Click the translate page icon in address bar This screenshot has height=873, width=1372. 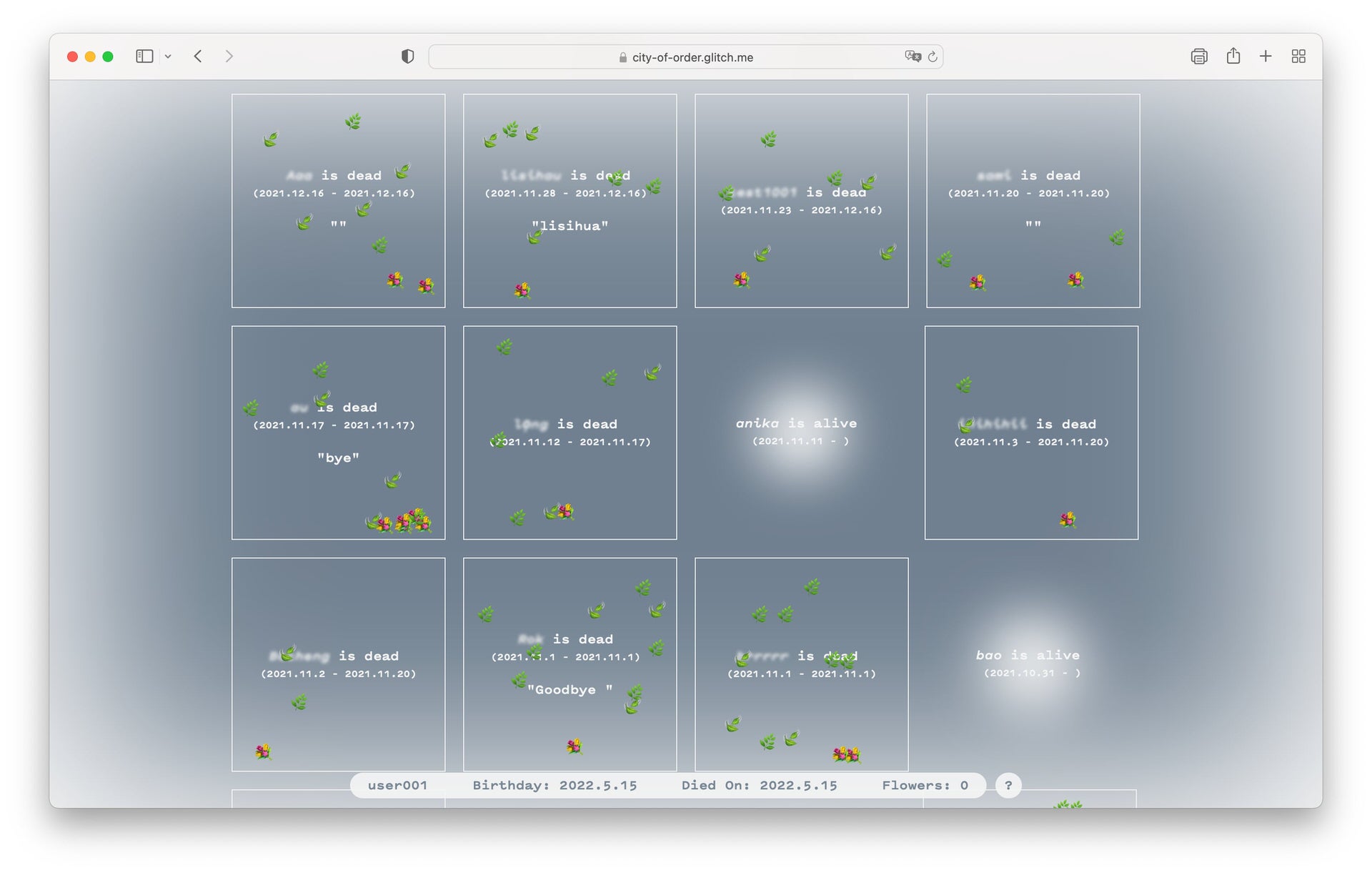(913, 56)
